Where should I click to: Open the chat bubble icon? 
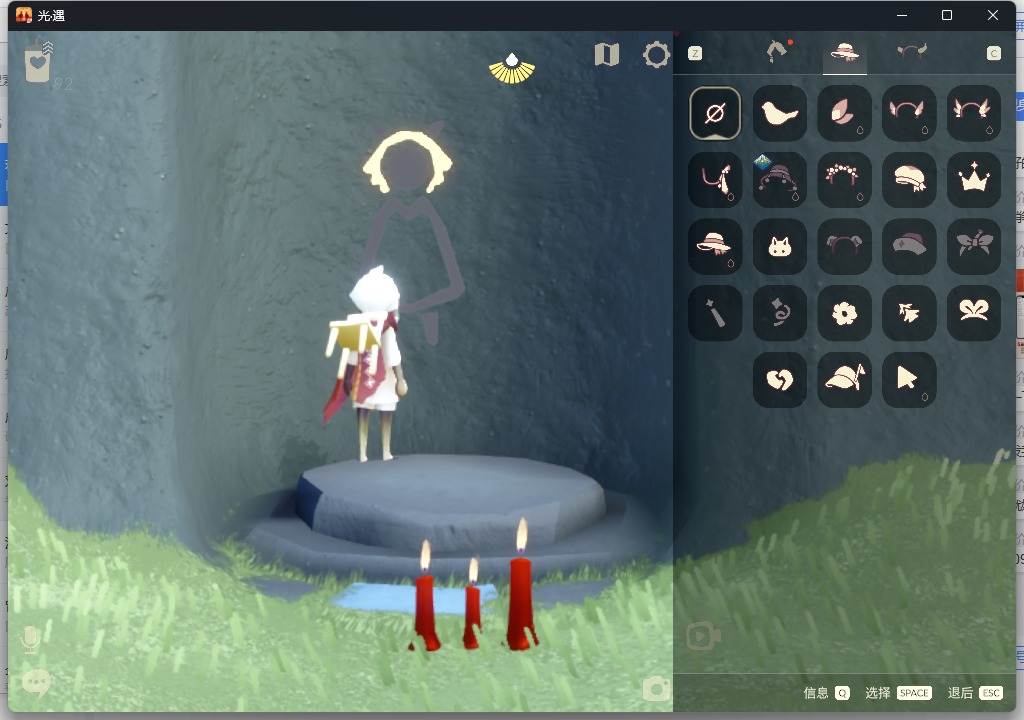click(x=37, y=683)
